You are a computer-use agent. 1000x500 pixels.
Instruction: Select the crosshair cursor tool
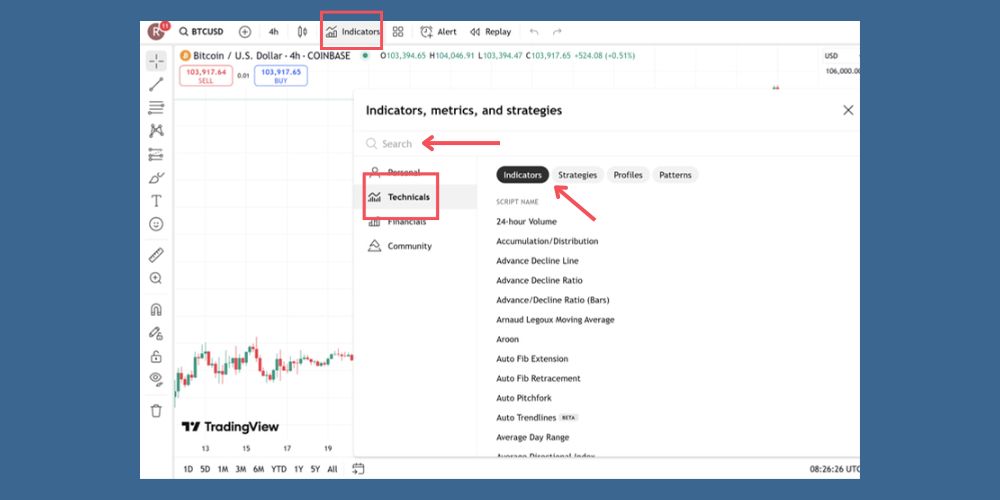tap(156, 61)
